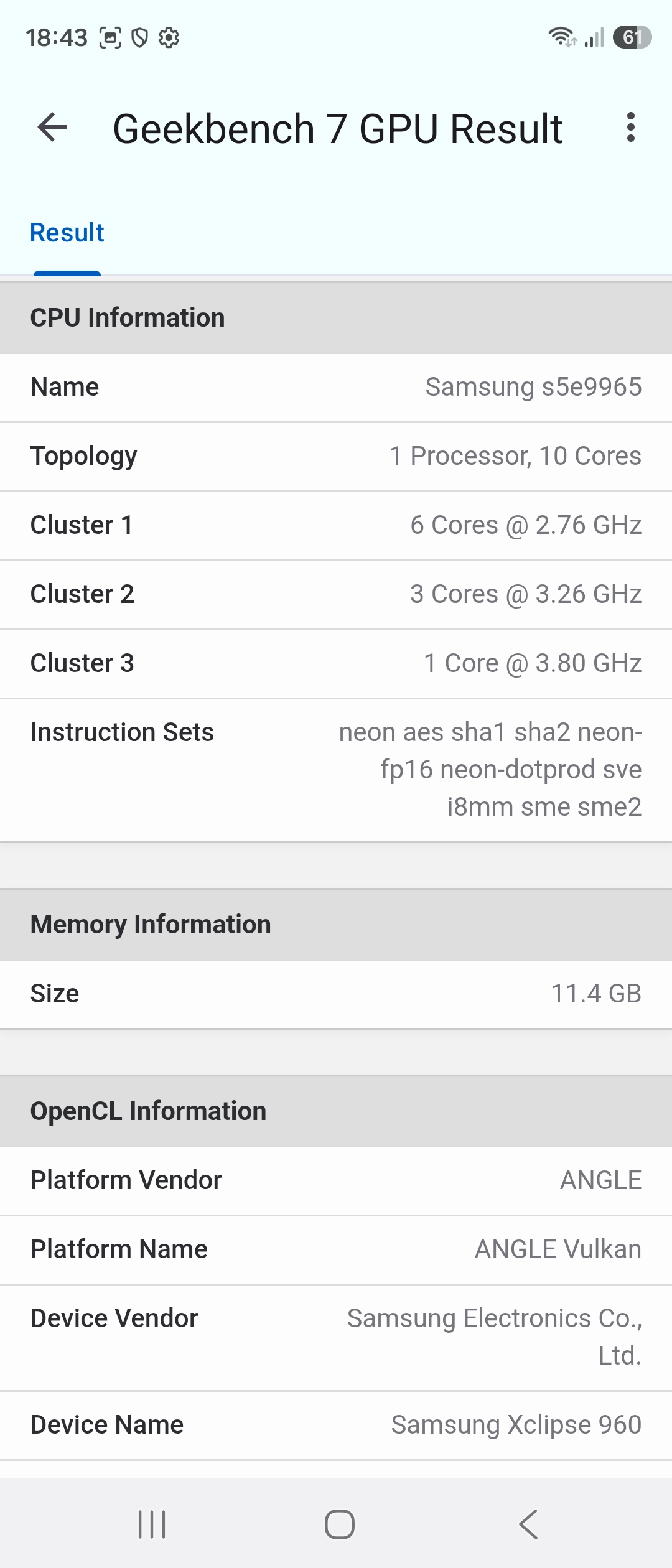Tap the shield icon in status bar
Screen dimensions: 672x1568
[x=140, y=38]
